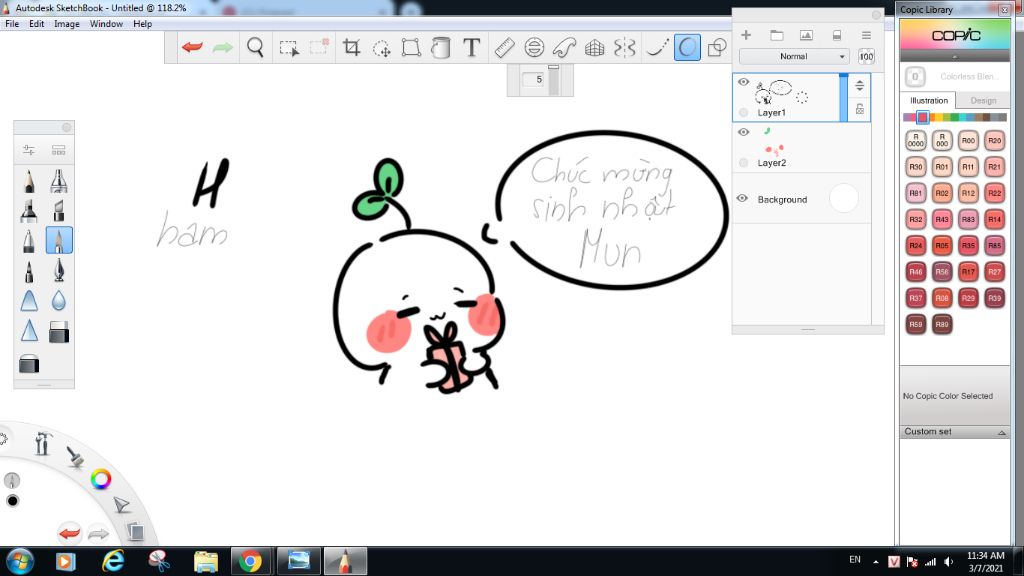
Task: Click the Clear layer button
Action: tap(837, 35)
